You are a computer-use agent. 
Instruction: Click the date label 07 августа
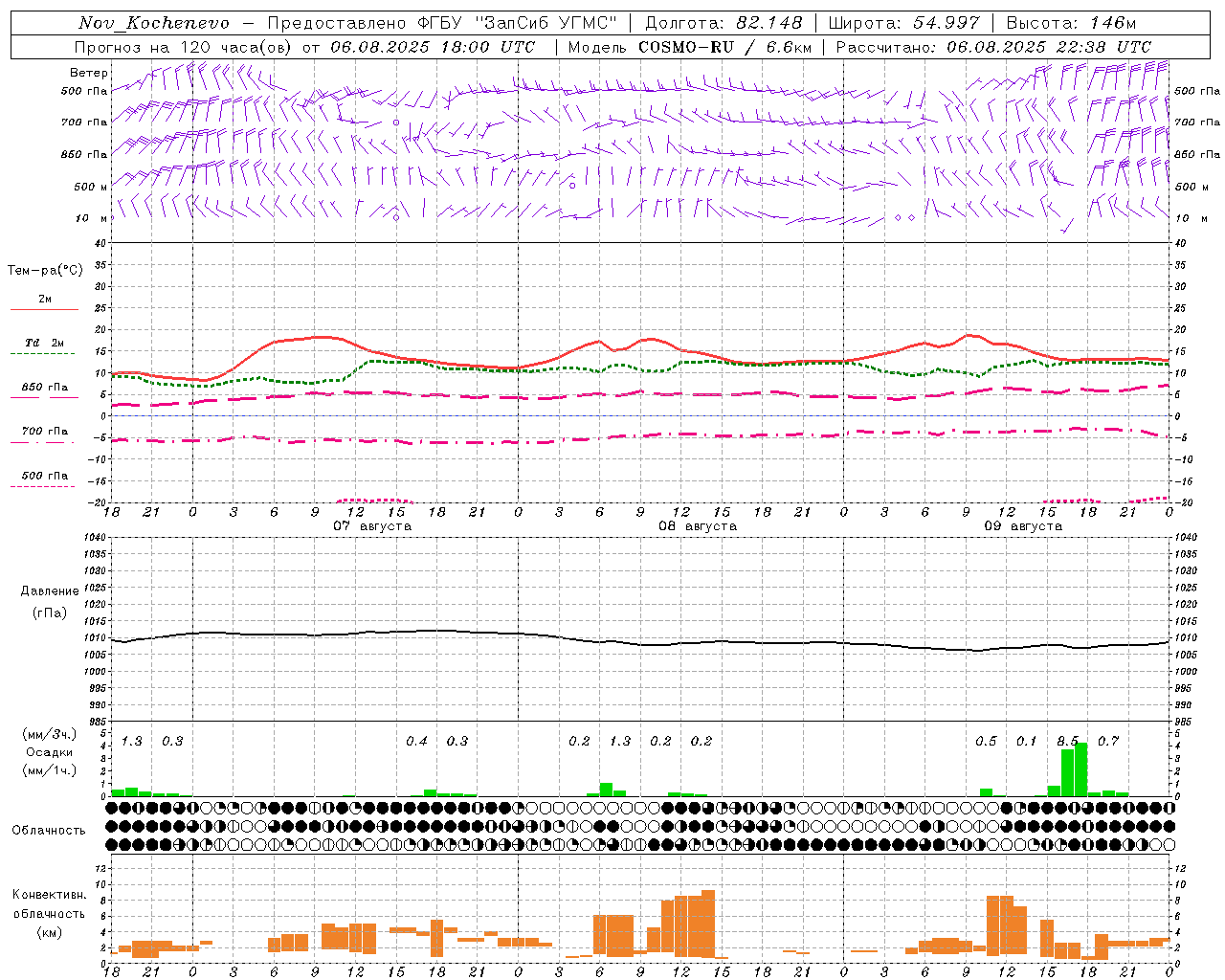372,526
